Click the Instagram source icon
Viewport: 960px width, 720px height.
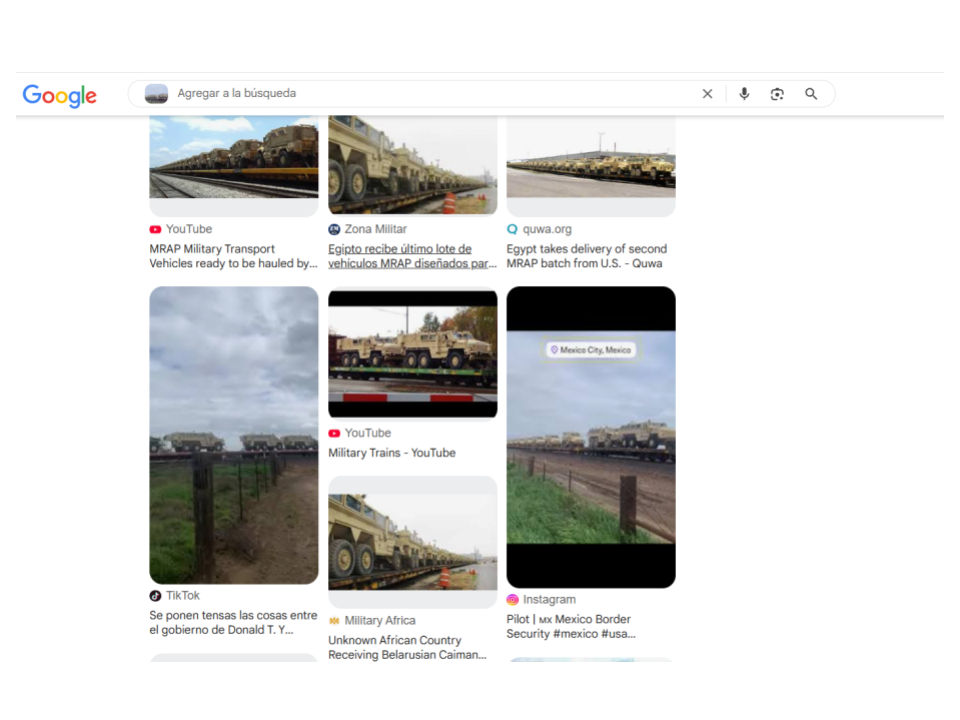click(x=512, y=600)
